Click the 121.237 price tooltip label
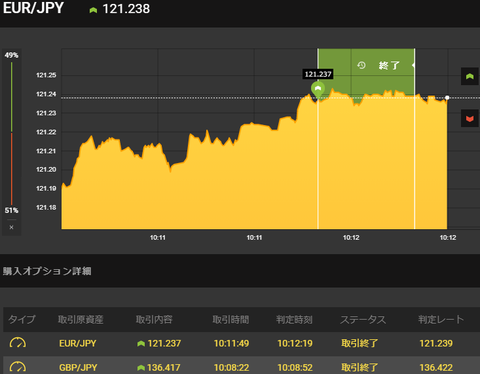 (x=318, y=74)
